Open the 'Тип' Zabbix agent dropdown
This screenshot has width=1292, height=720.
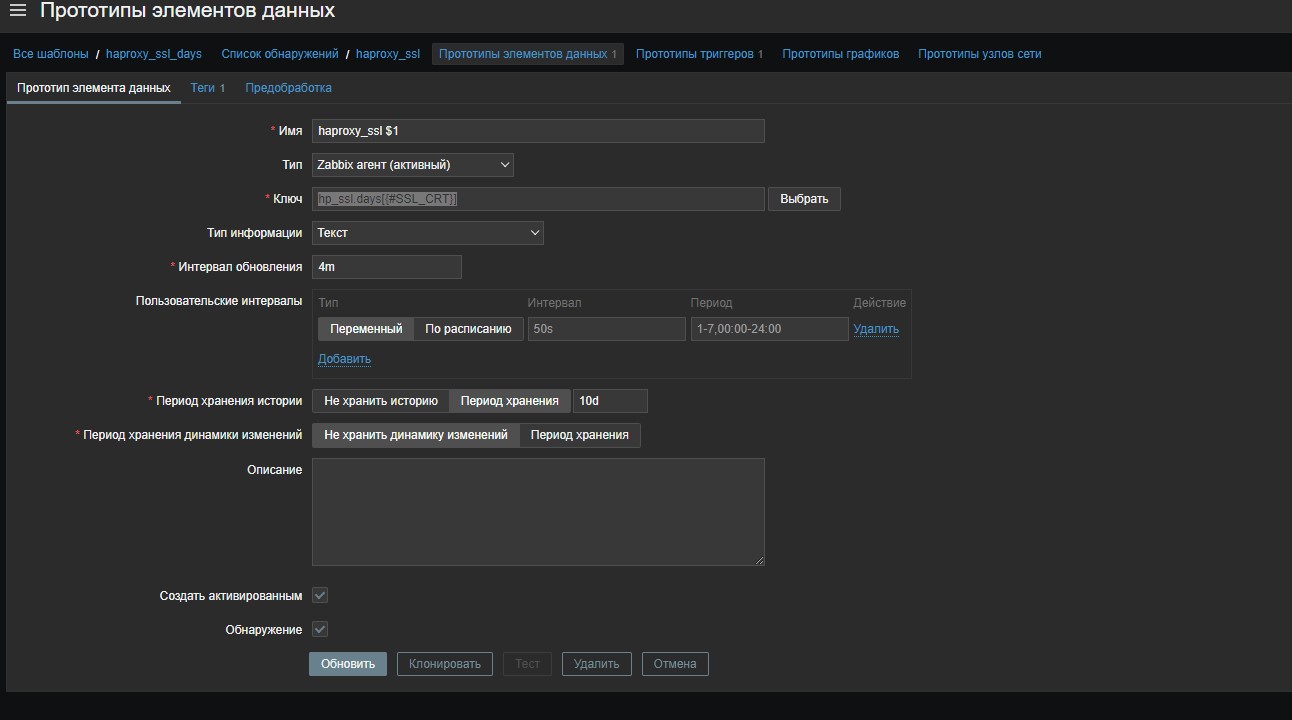pos(413,165)
